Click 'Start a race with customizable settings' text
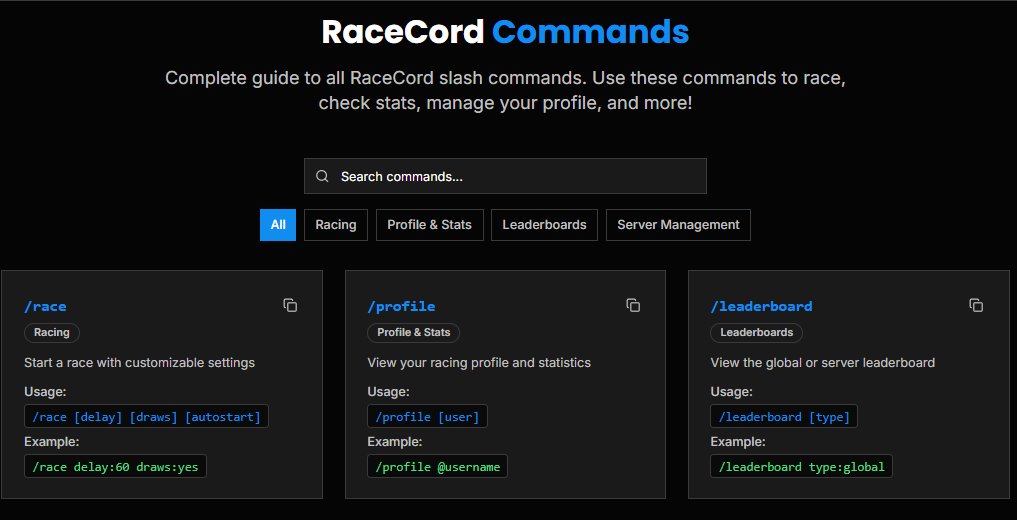The width and height of the screenshot is (1017, 520). tap(139, 362)
